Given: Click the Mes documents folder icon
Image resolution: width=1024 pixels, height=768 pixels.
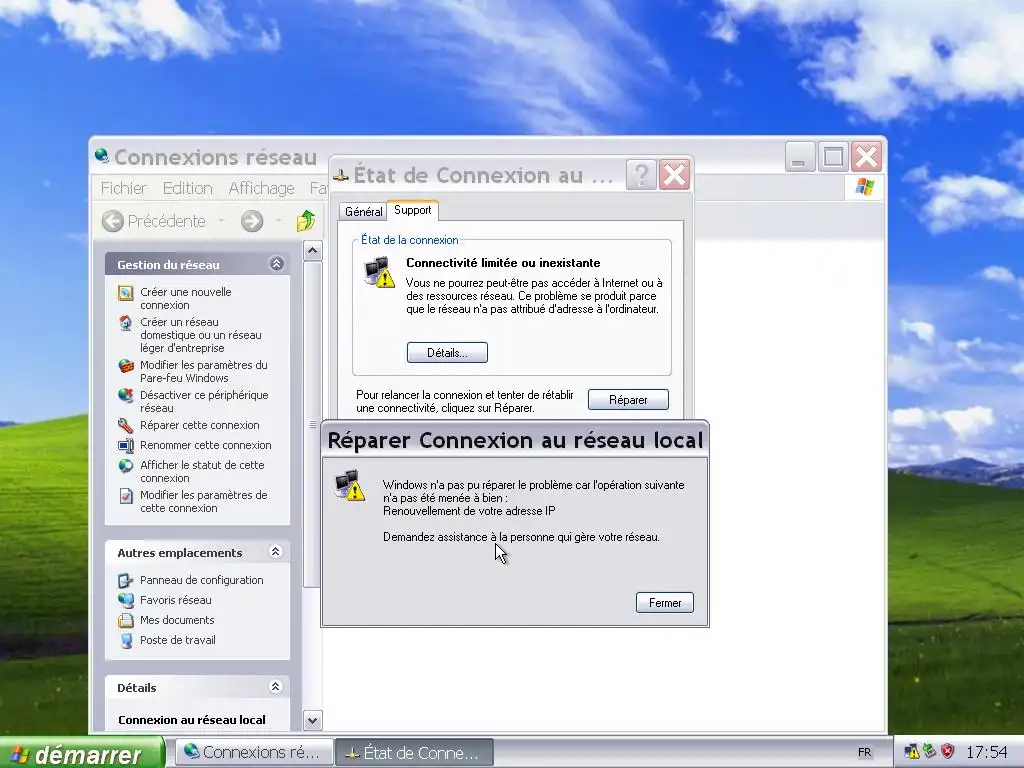Looking at the screenshot, I should [125, 620].
